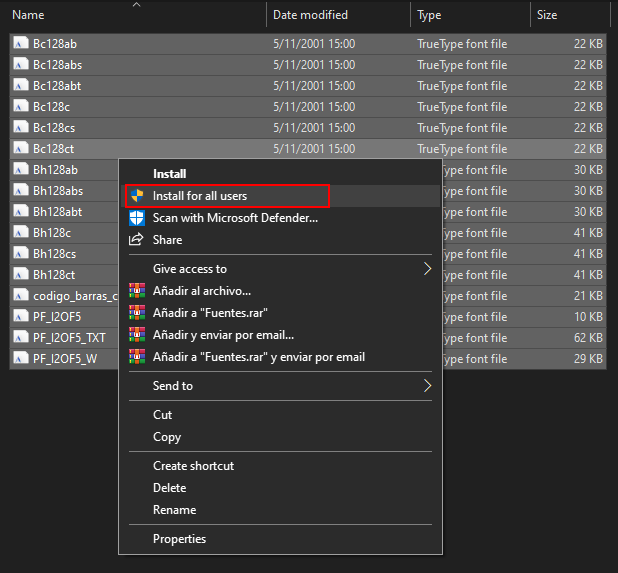The width and height of the screenshot is (618, 573).
Task: Select the Bh128ct file name
Action: pyautogui.click(x=54, y=275)
